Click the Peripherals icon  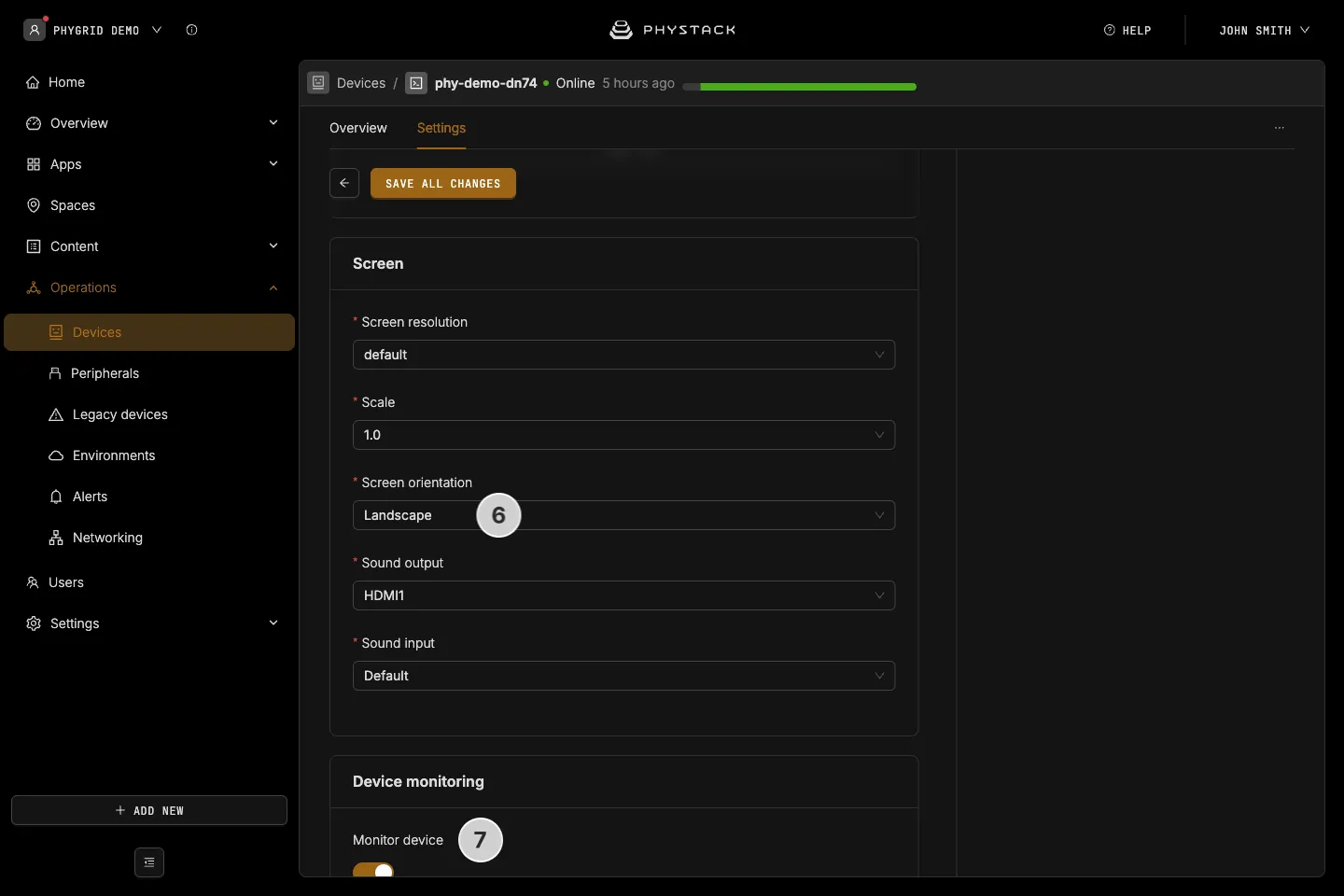pos(55,373)
